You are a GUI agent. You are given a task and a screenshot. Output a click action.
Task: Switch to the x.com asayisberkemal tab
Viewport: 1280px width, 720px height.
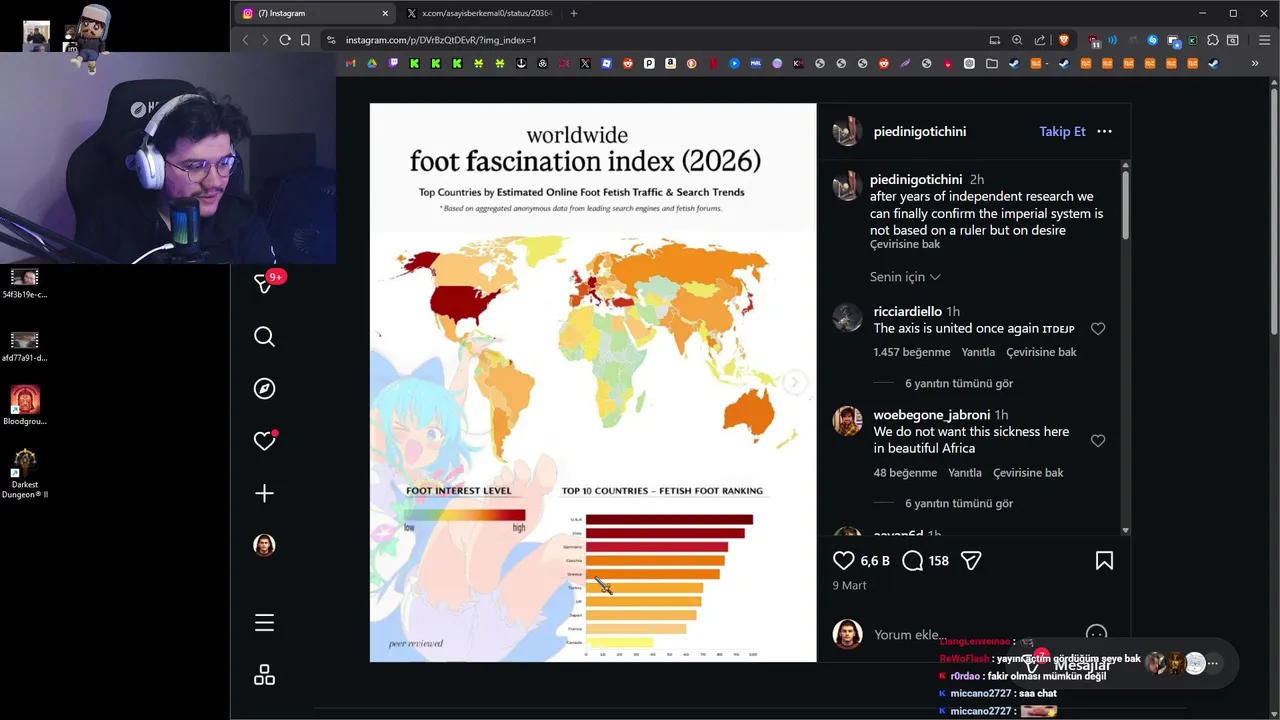(x=481, y=13)
